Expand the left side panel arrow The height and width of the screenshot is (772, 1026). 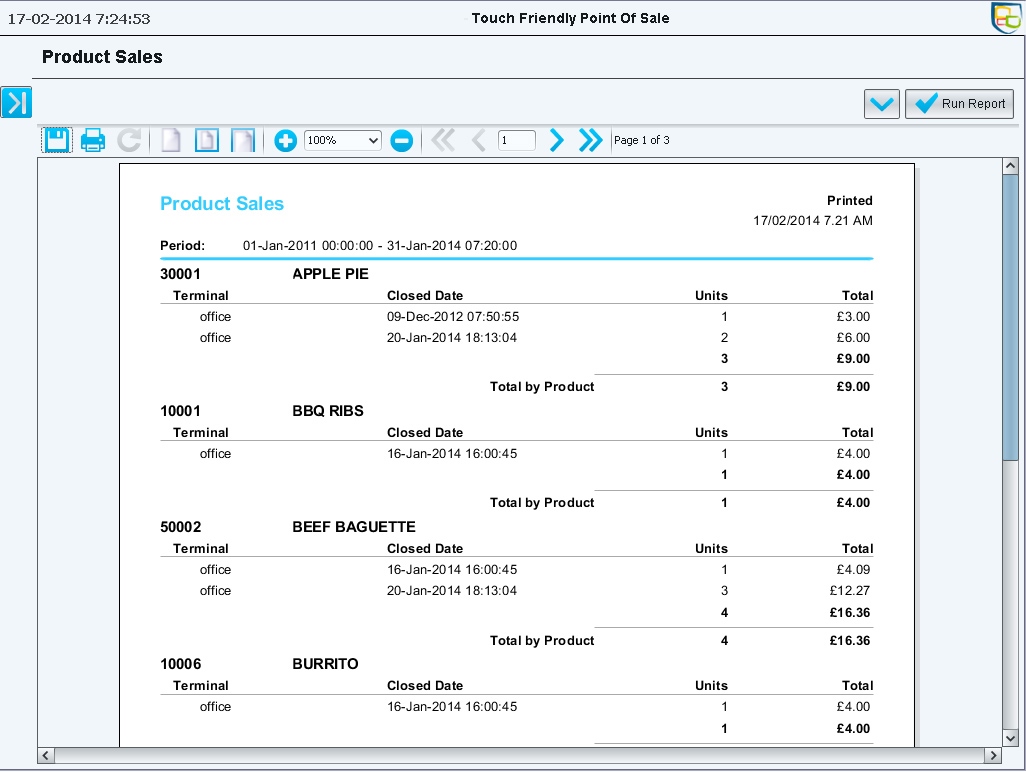pyautogui.click(x=16, y=102)
